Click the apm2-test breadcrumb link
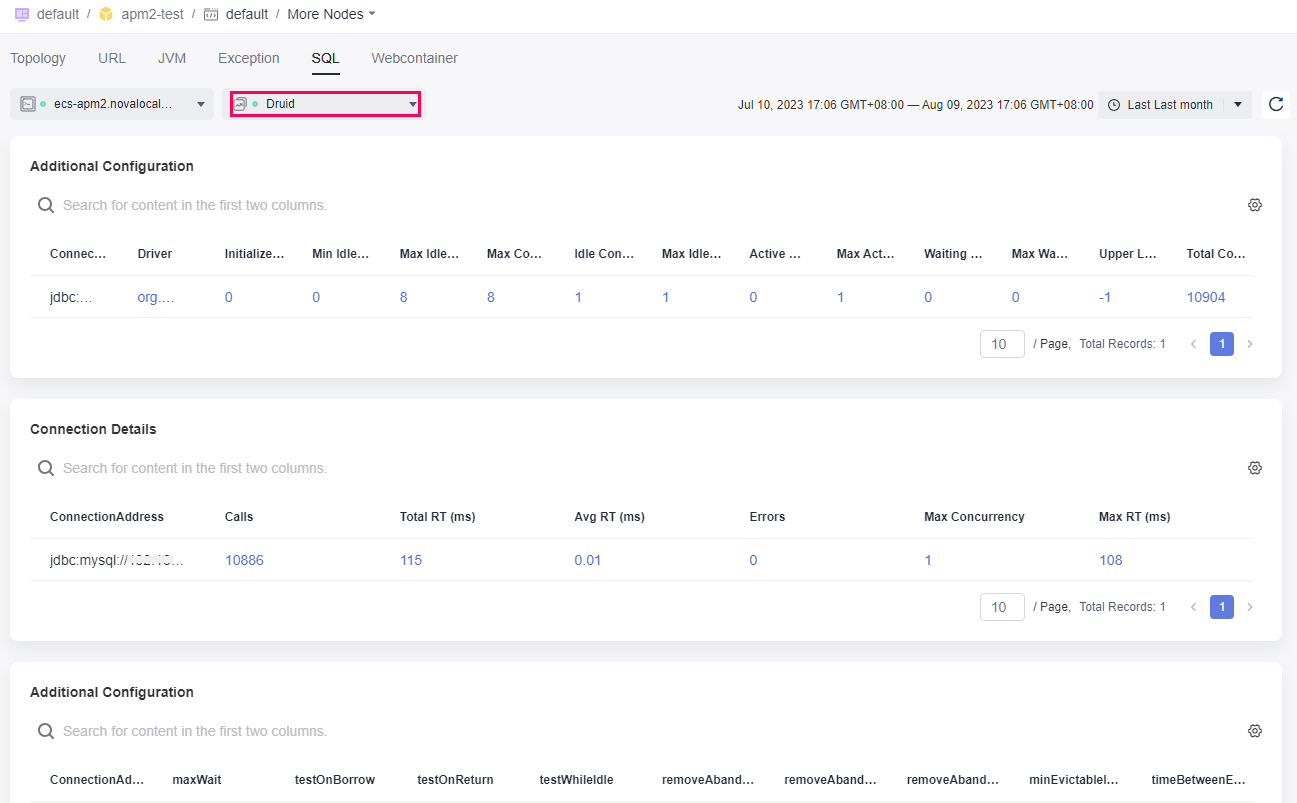Screen dimensions: 1297x803 tap(152, 14)
